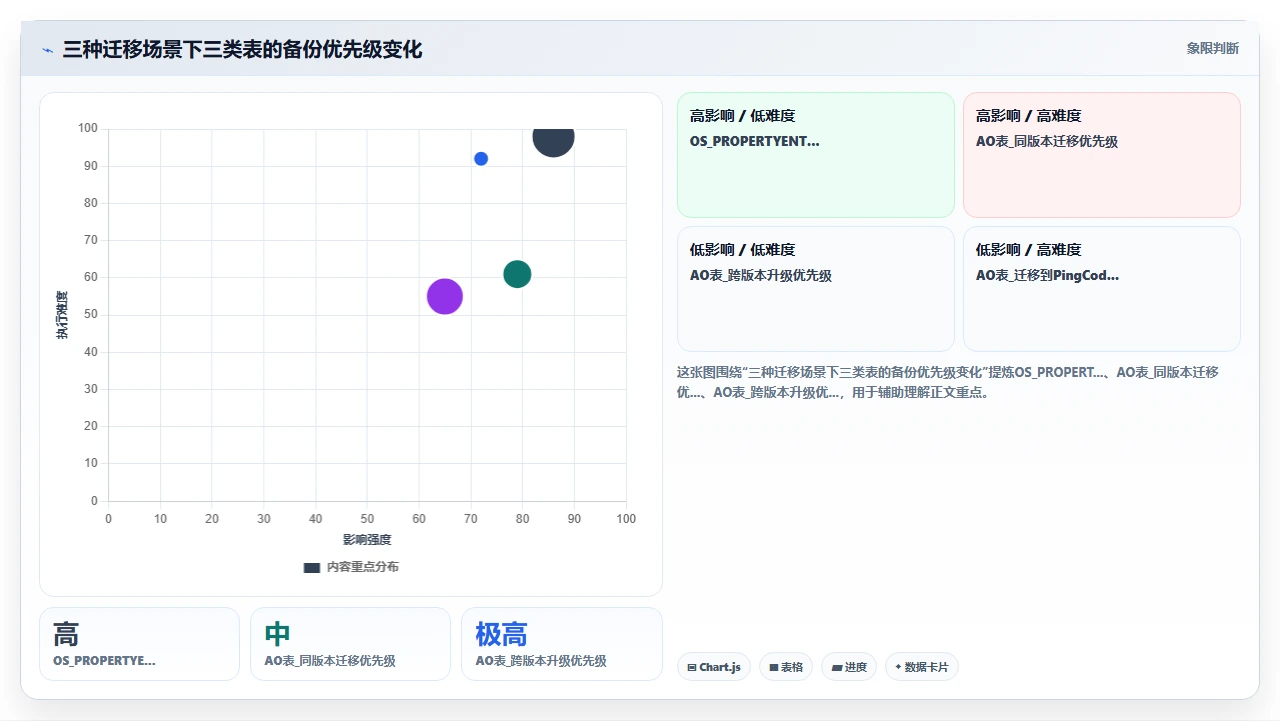Click the 表格 tag
The width and height of the screenshot is (1280, 721).
786,667
